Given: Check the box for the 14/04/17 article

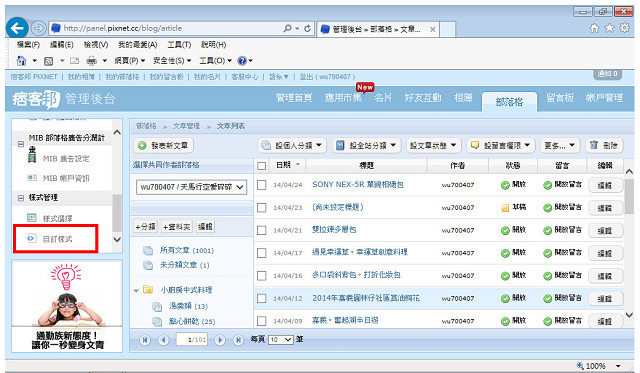Looking at the screenshot, I should click(262, 253).
